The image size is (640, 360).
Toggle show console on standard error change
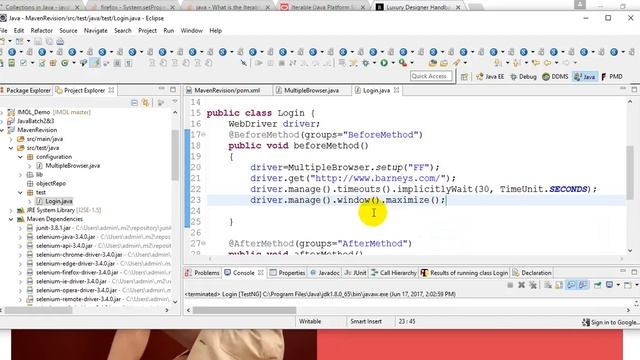click(x=583, y=285)
